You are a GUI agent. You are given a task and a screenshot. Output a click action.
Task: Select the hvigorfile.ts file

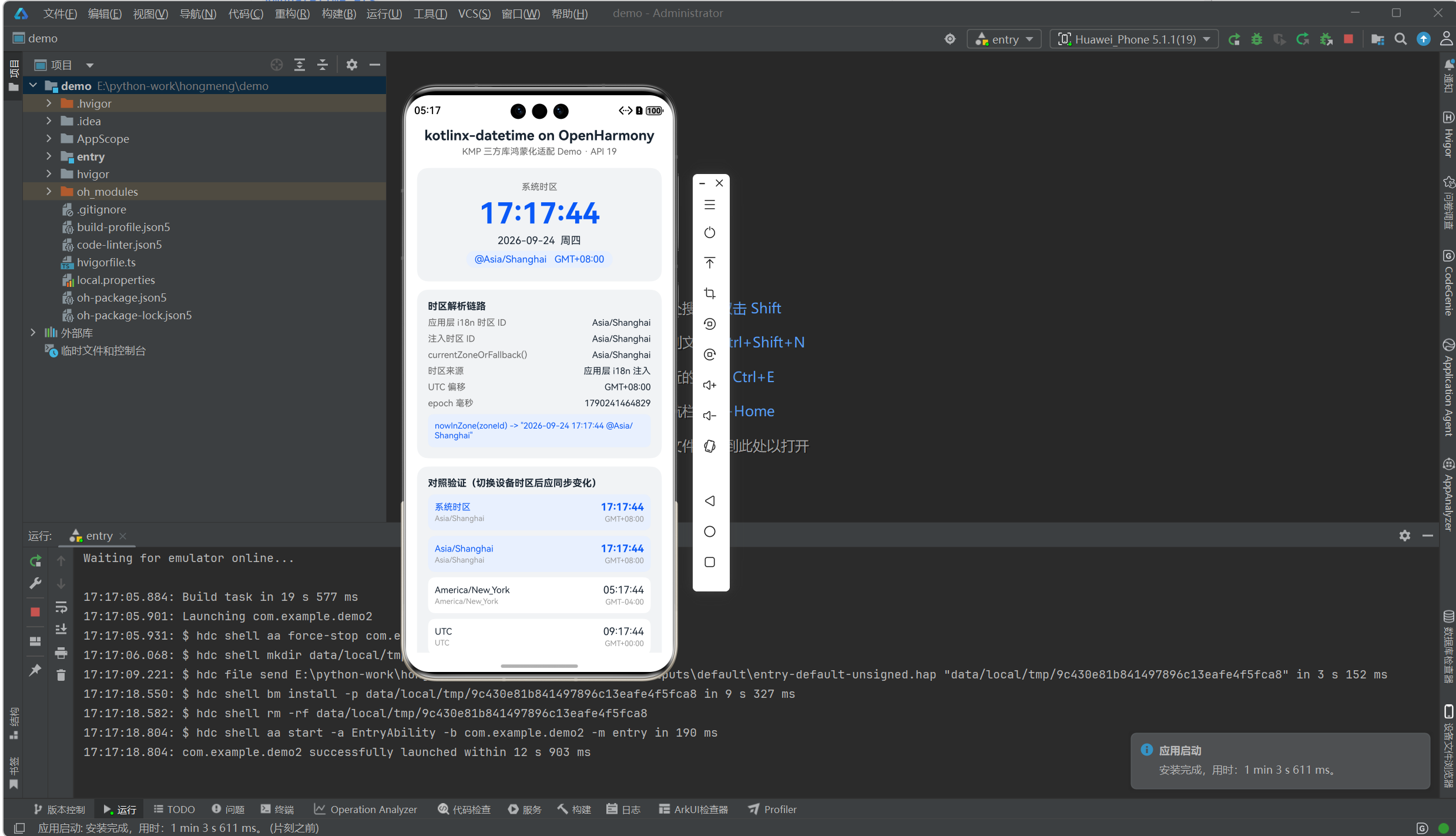click(x=106, y=262)
